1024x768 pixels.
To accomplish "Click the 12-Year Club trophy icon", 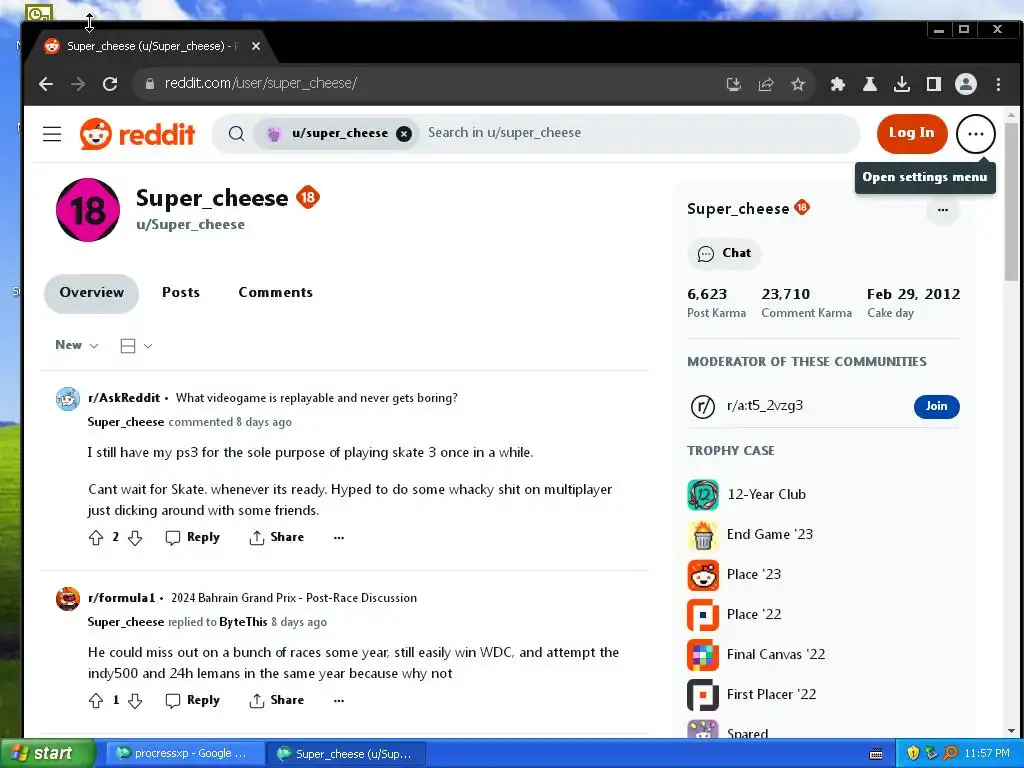I will 703,495.
